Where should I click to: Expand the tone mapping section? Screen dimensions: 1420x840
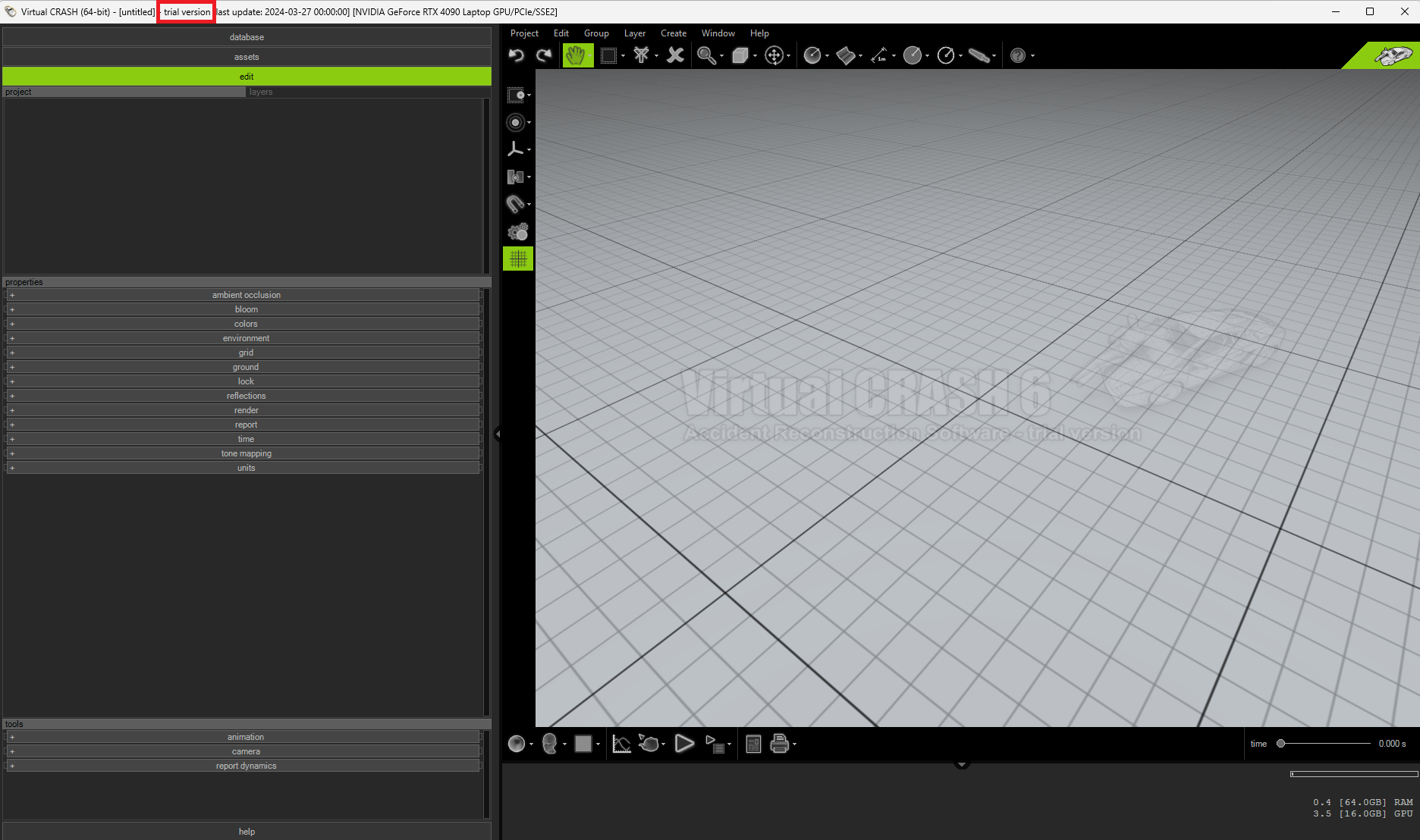coord(243,453)
